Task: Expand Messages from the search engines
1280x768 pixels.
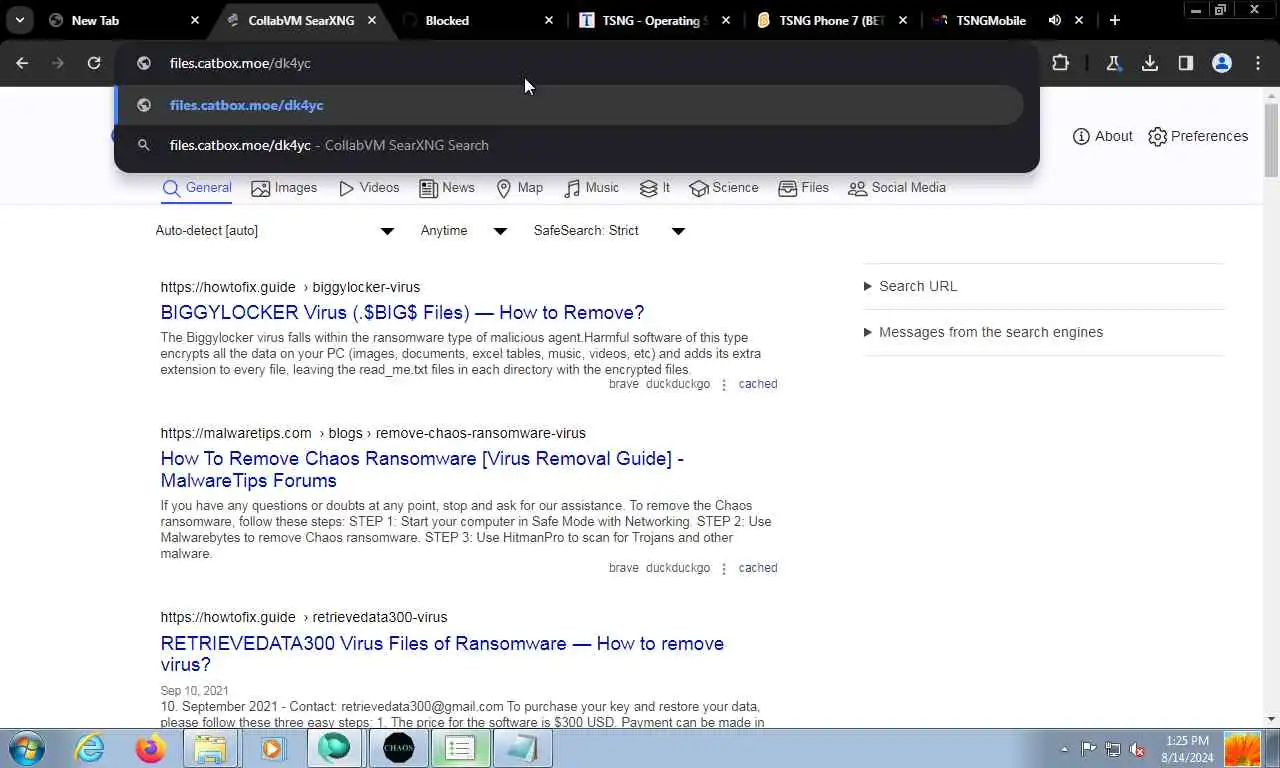Action: click(x=983, y=332)
